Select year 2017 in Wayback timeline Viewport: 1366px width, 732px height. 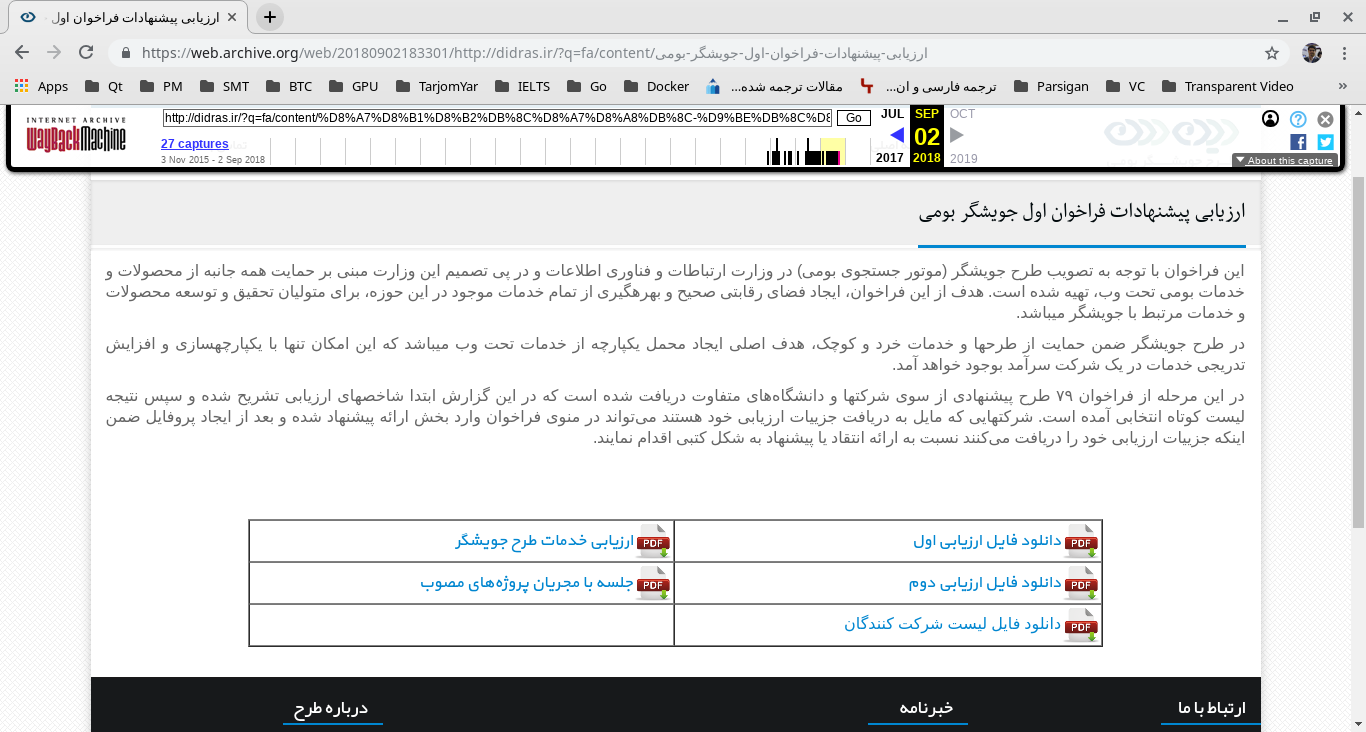pyautogui.click(x=890, y=158)
